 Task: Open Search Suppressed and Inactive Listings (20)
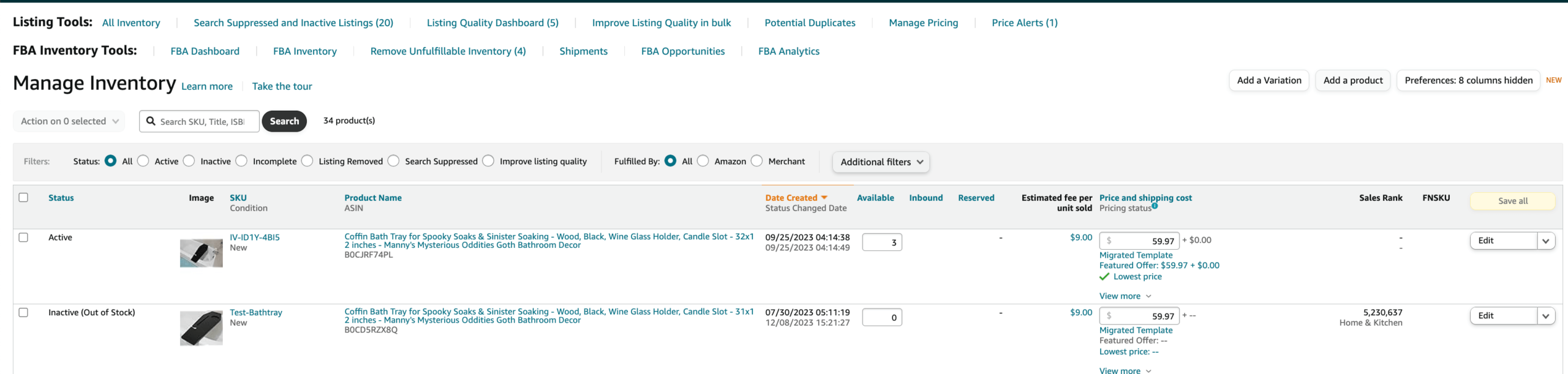pyautogui.click(x=293, y=23)
